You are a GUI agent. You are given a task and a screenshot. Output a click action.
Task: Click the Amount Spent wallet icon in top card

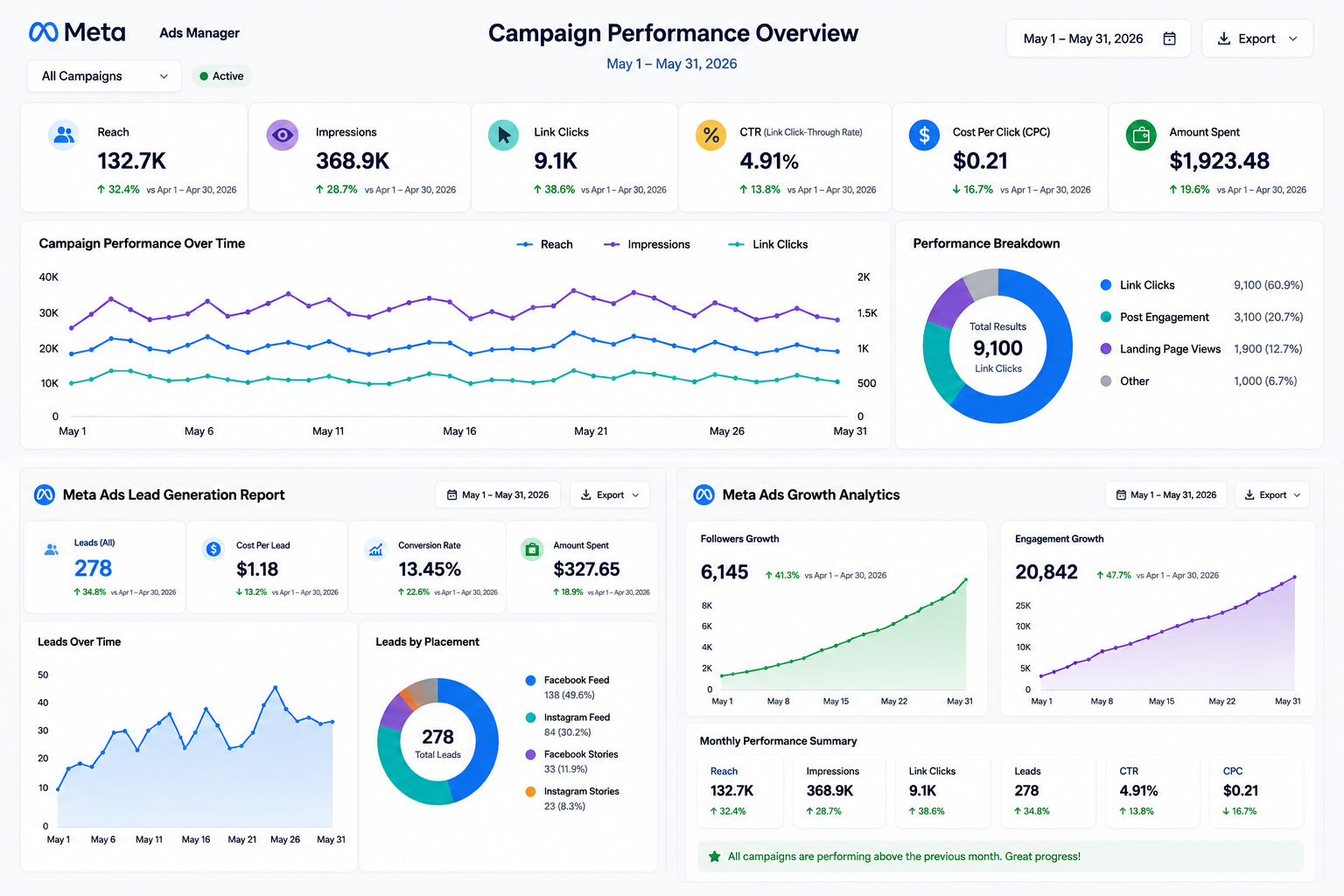pos(1141,136)
